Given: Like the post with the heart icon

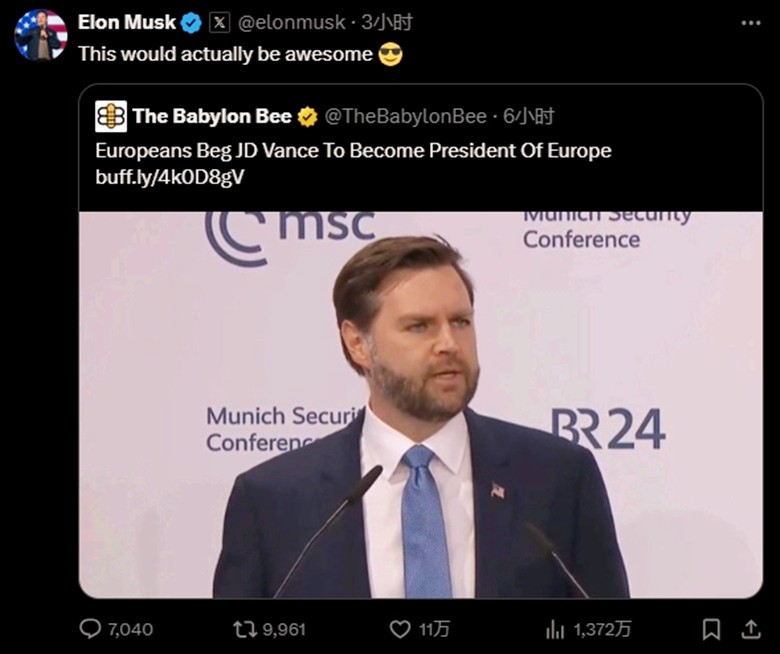Looking at the screenshot, I should click(400, 629).
